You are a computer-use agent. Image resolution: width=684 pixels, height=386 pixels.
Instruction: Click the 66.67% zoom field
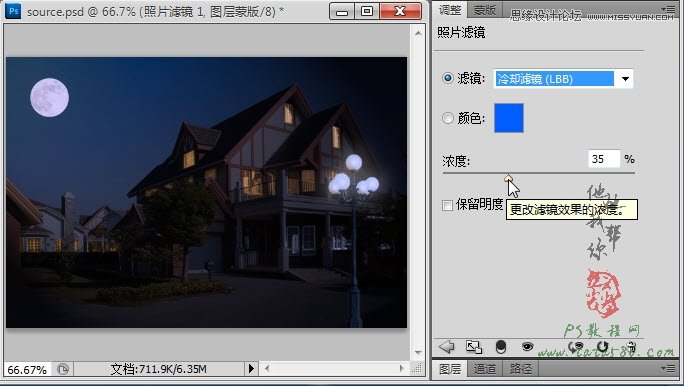27,369
